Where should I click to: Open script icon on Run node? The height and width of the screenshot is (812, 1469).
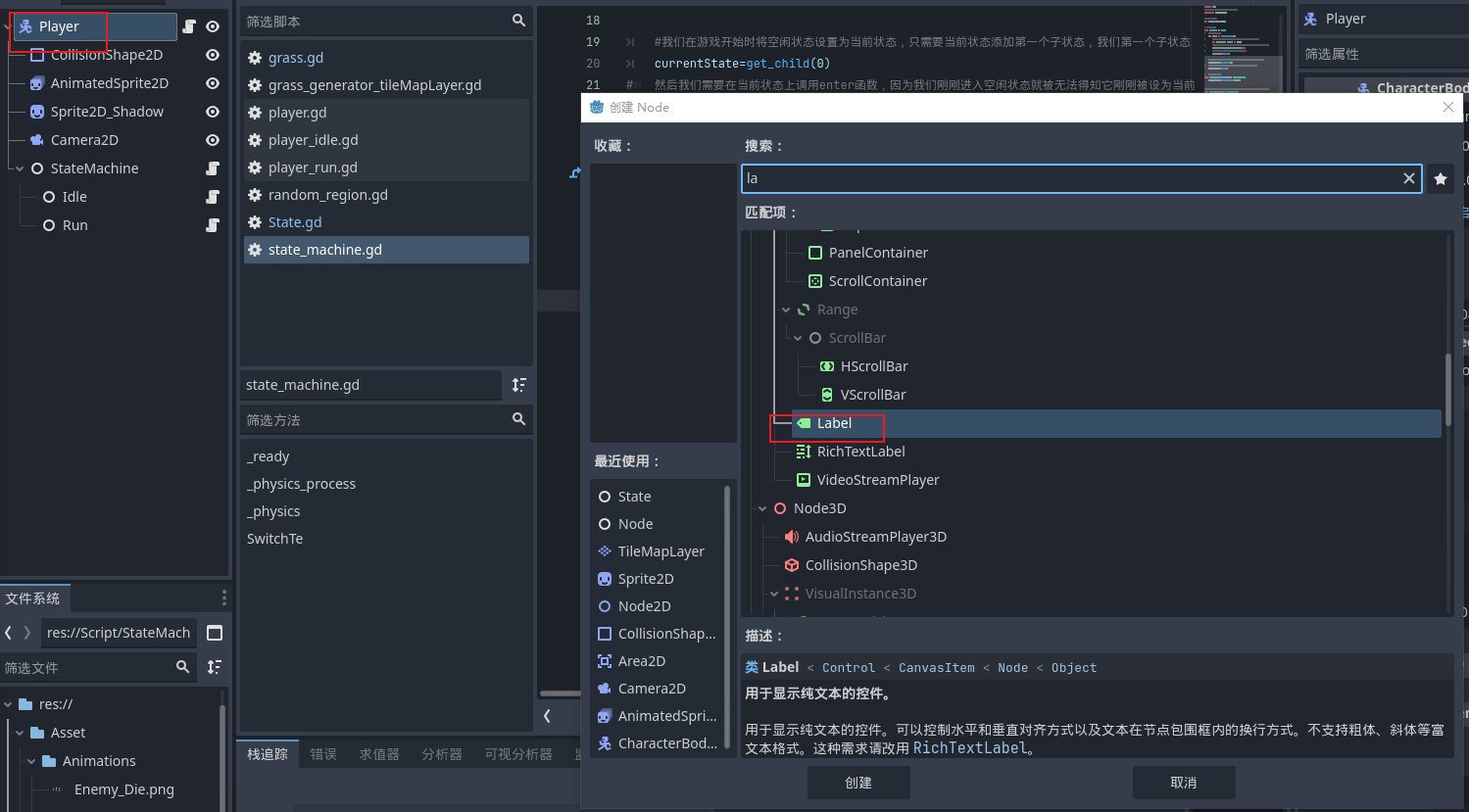pos(213,225)
